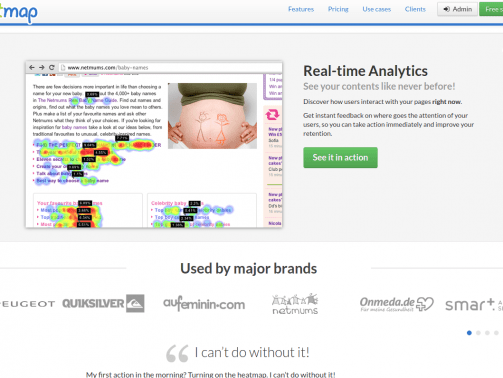Click the Peugeot brand logo

point(27,304)
